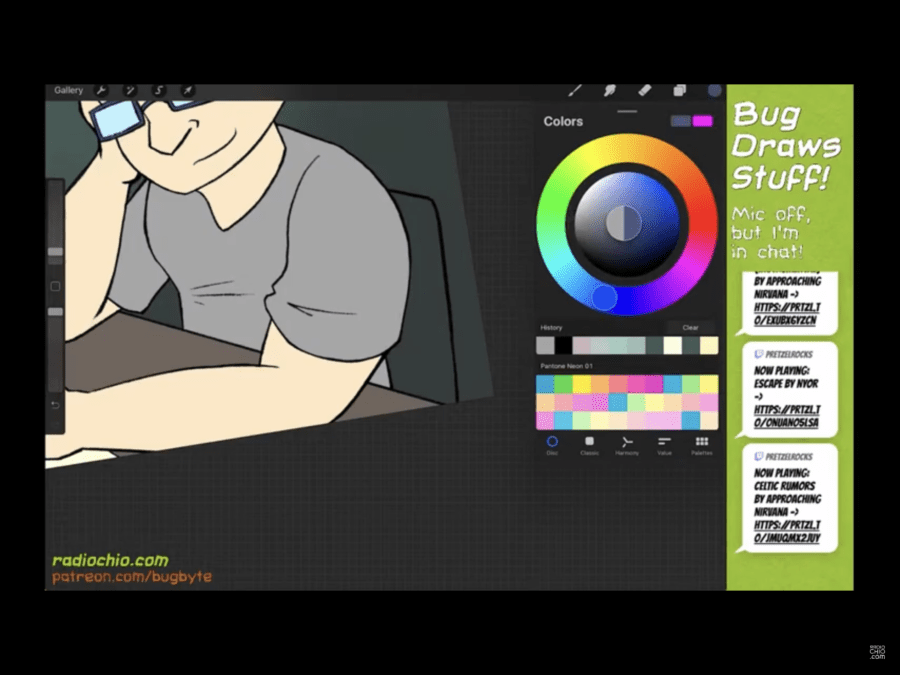Pick the black swatch in History

[x=564, y=345]
